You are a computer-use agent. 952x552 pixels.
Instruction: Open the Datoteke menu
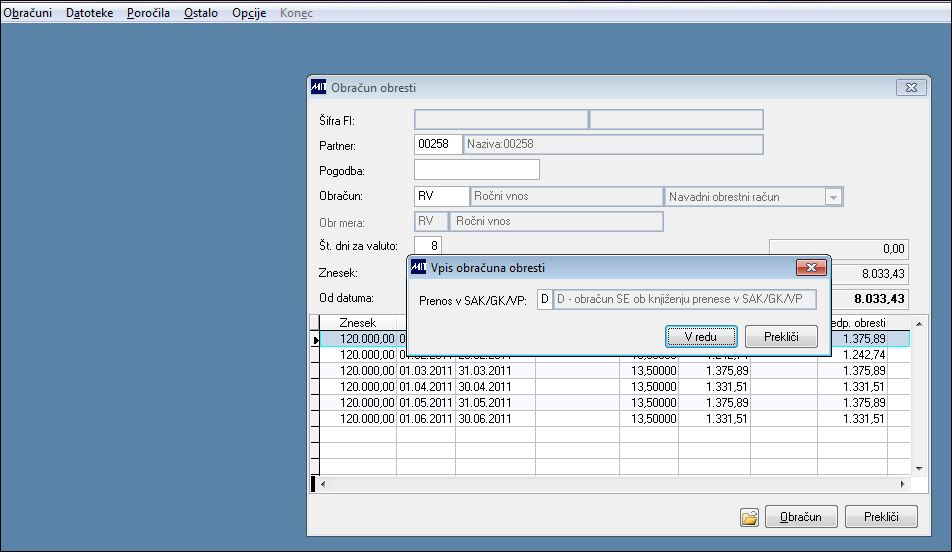coord(90,13)
